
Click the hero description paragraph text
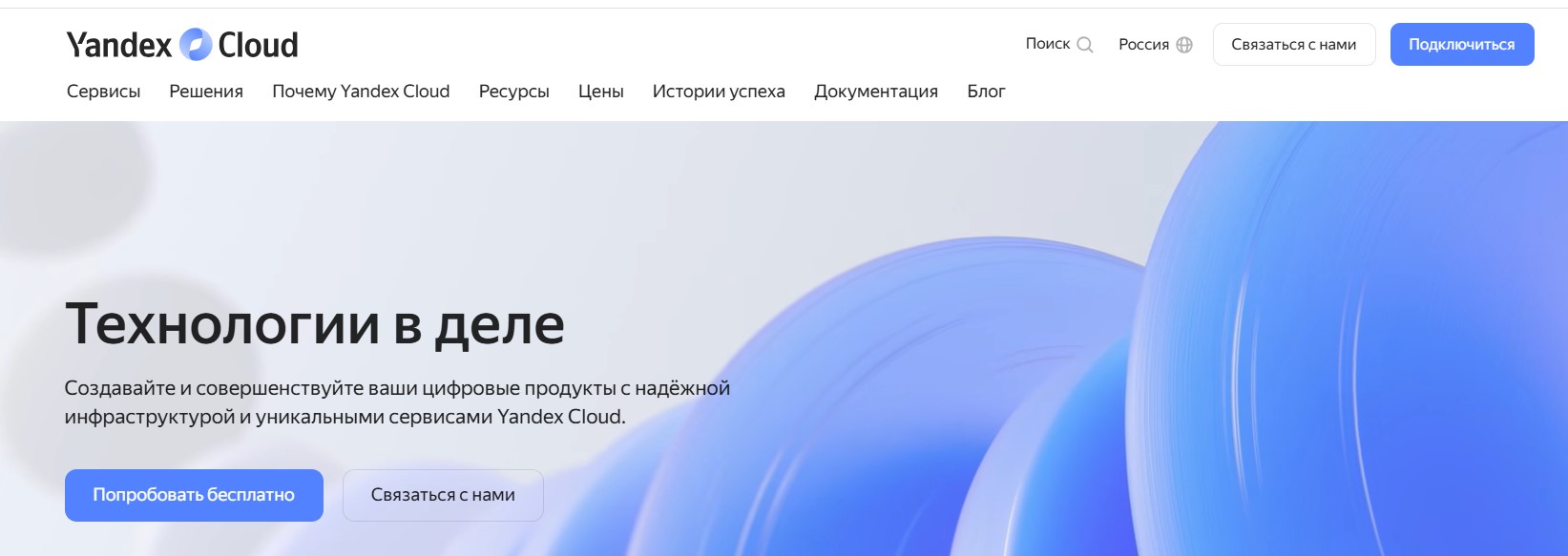(397, 402)
